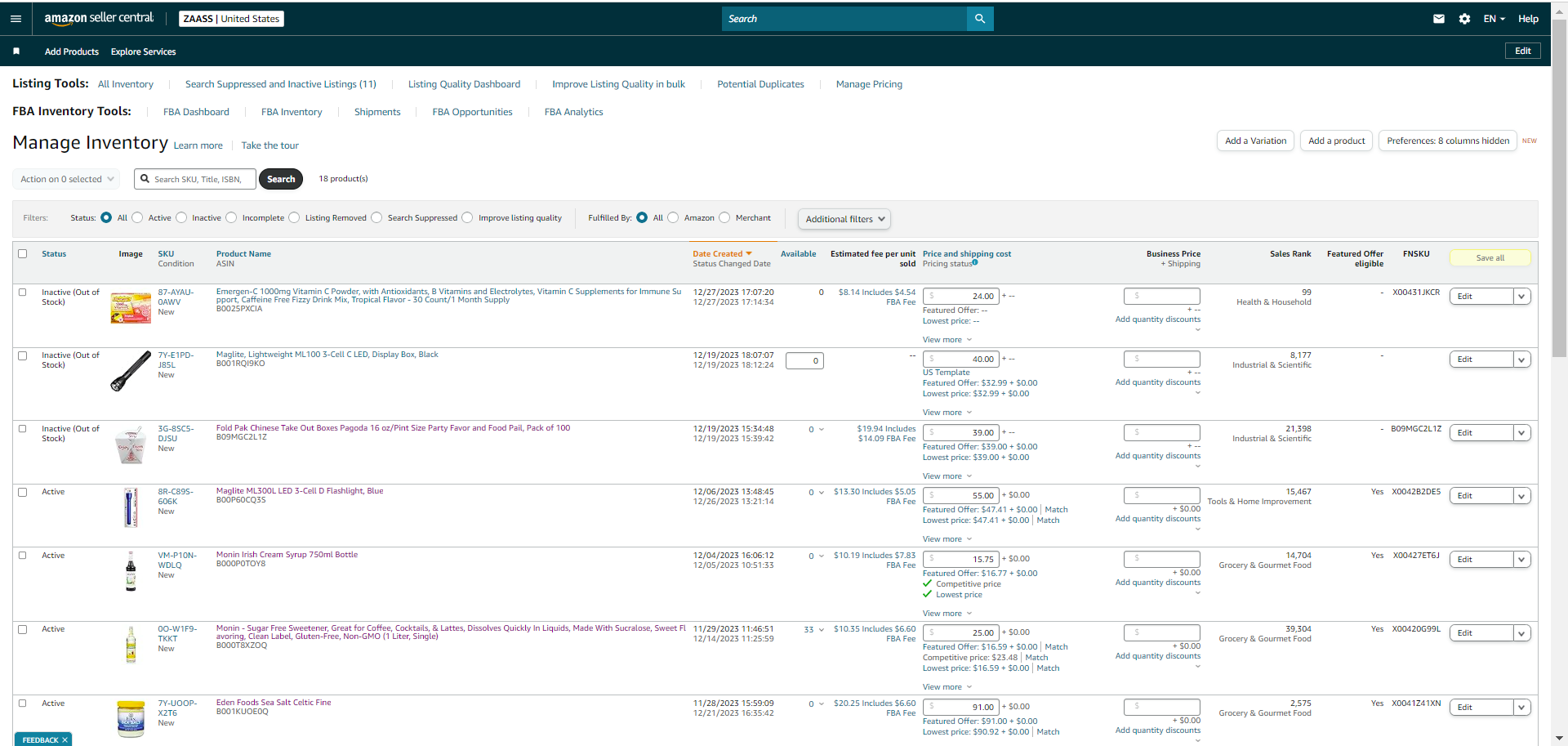Image resolution: width=1568 pixels, height=746 pixels.
Task: Click the Save all button
Action: click(x=1490, y=258)
